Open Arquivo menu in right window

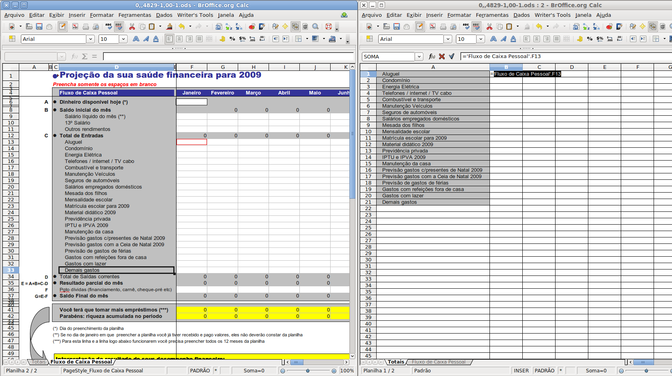[x=372, y=15]
